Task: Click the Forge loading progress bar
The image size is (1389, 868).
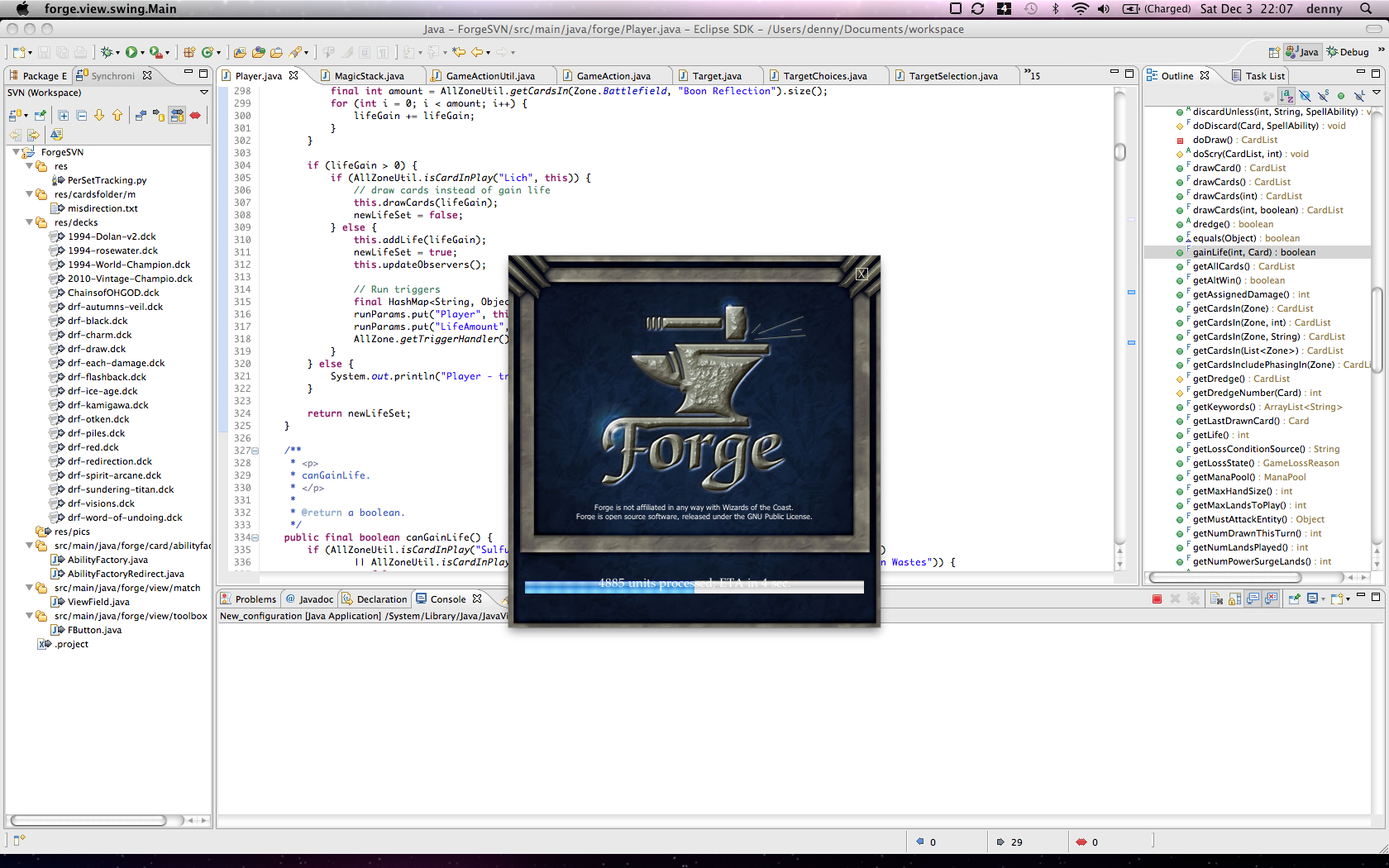Action: 694,586
